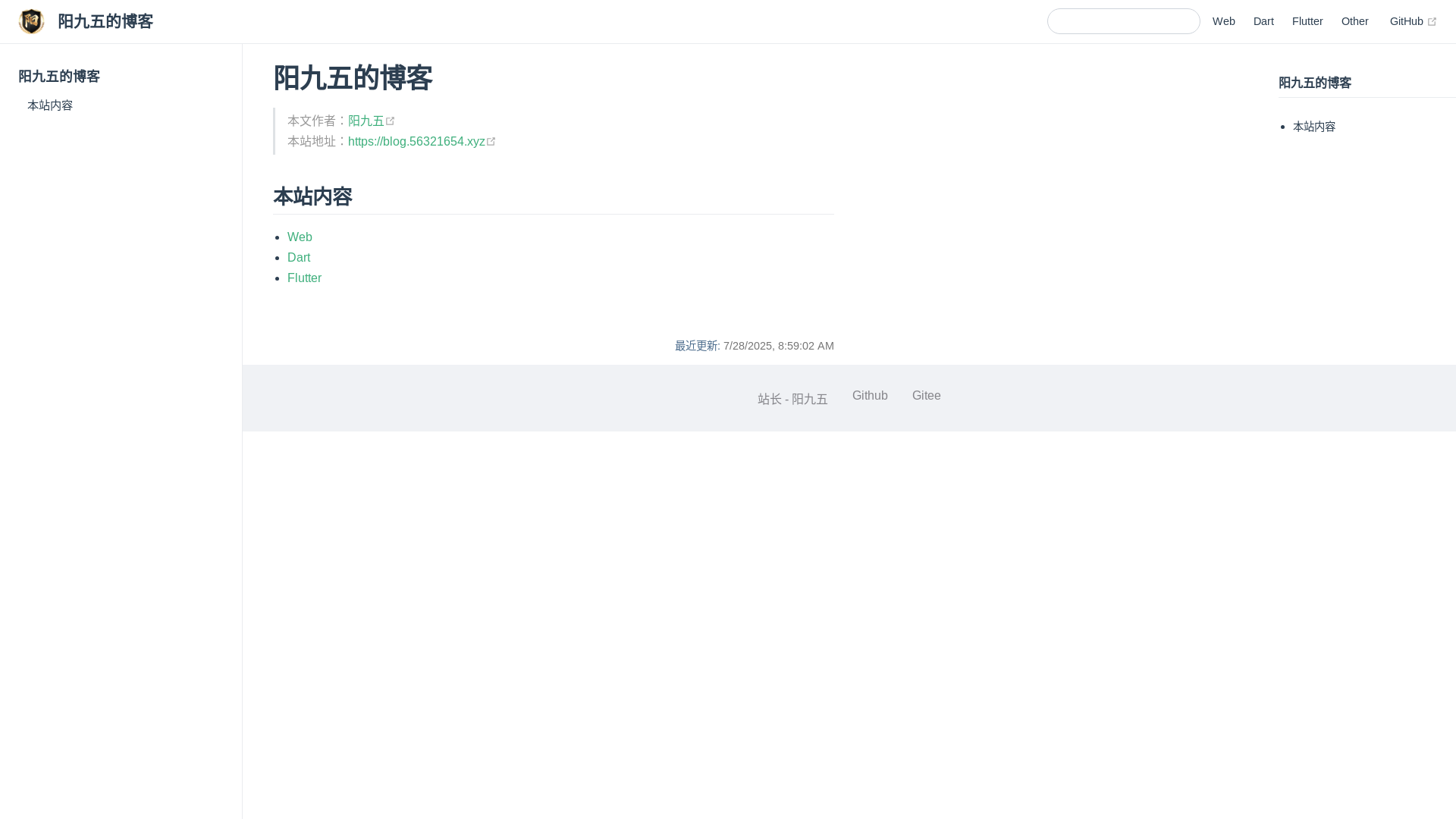This screenshot has width=1456, height=819.
Task: Open the https://blog.56321654.xyz link
Action: click(x=416, y=141)
